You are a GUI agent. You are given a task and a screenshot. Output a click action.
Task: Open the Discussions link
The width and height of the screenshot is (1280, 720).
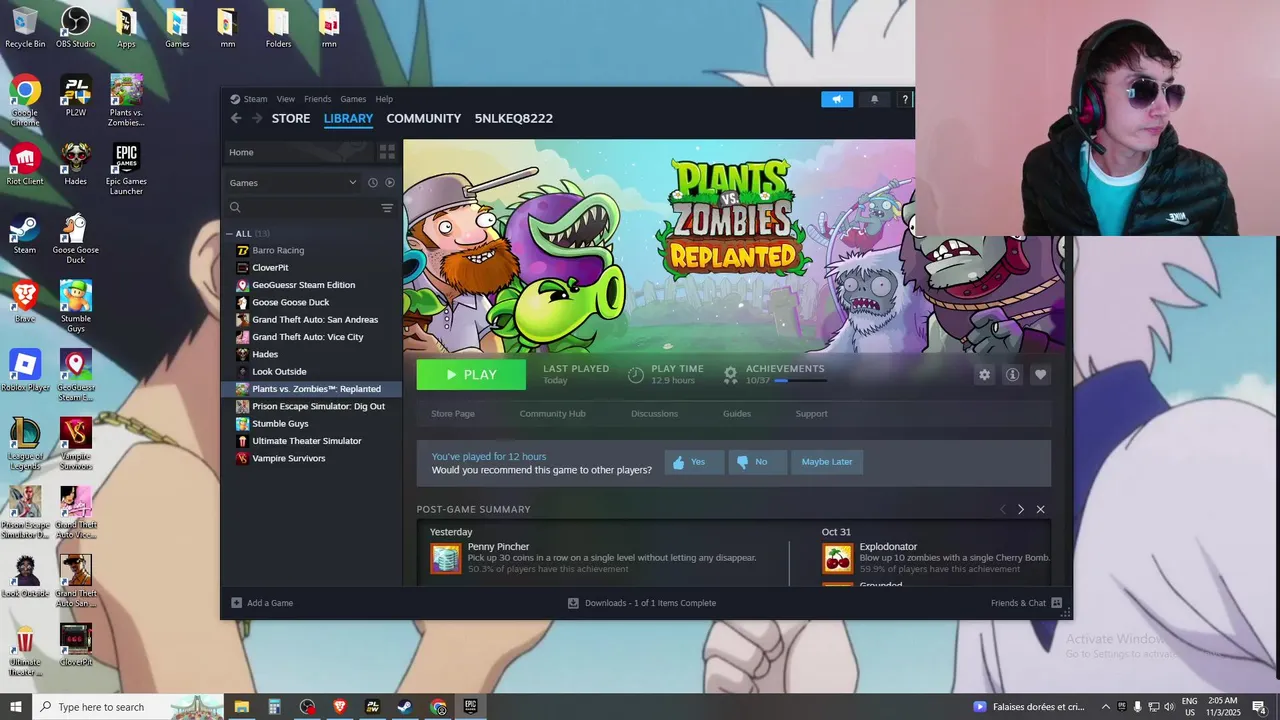coord(654,414)
